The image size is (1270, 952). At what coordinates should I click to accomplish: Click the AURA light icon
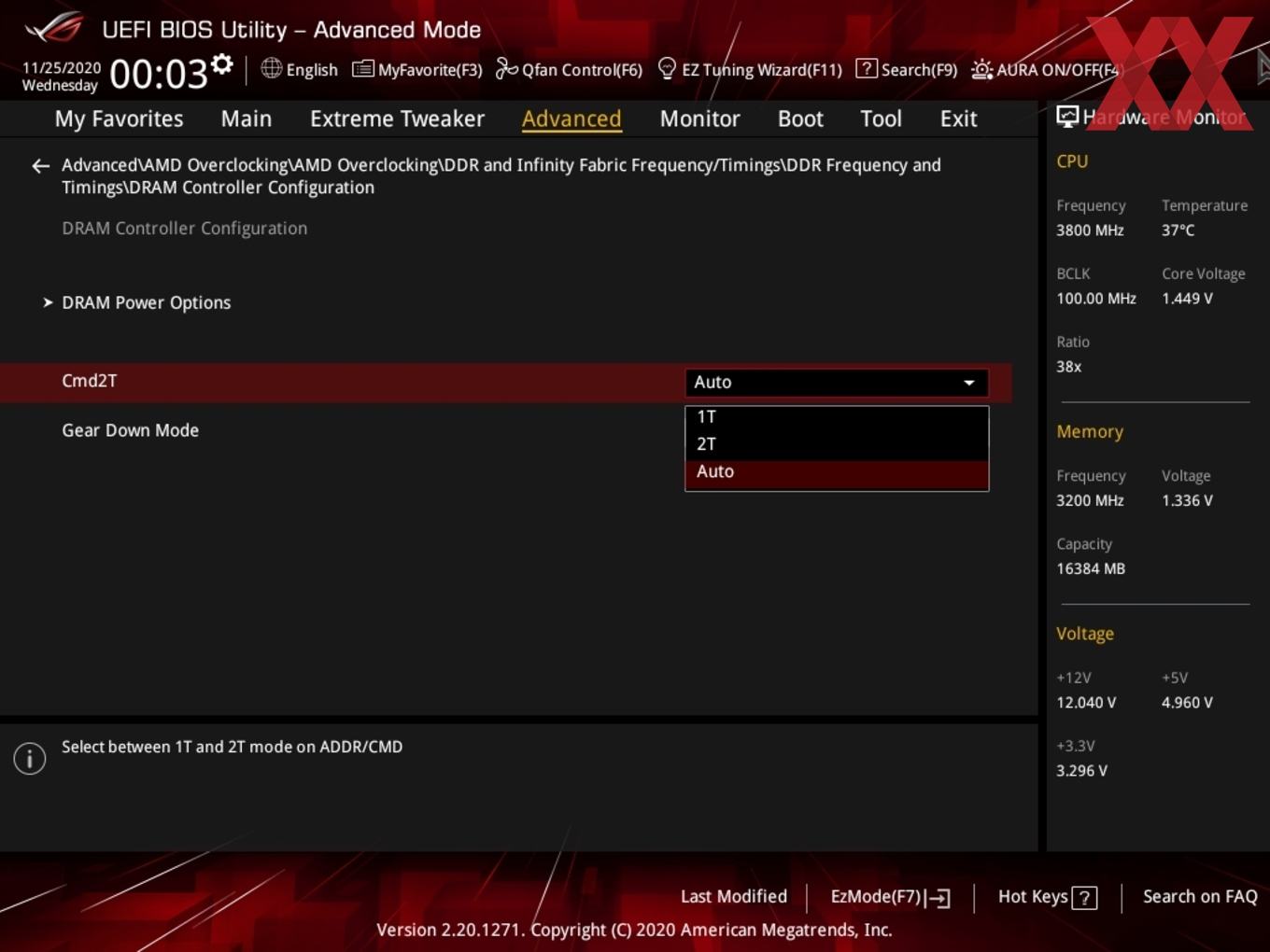pyautogui.click(x=981, y=69)
